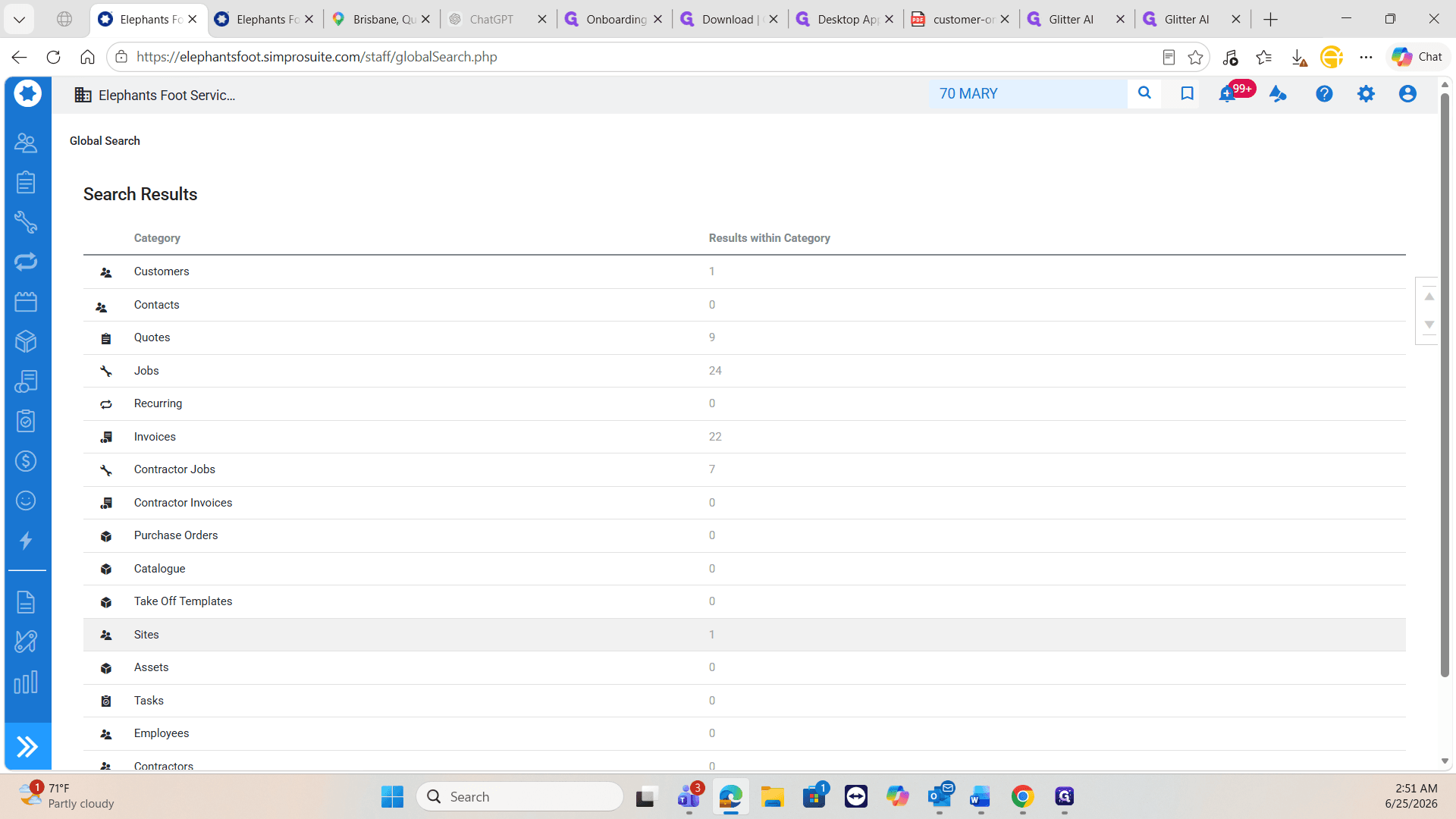Click the global search field '70 MARY'
This screenshot has width=1456, height=819.
(1028, 94)
